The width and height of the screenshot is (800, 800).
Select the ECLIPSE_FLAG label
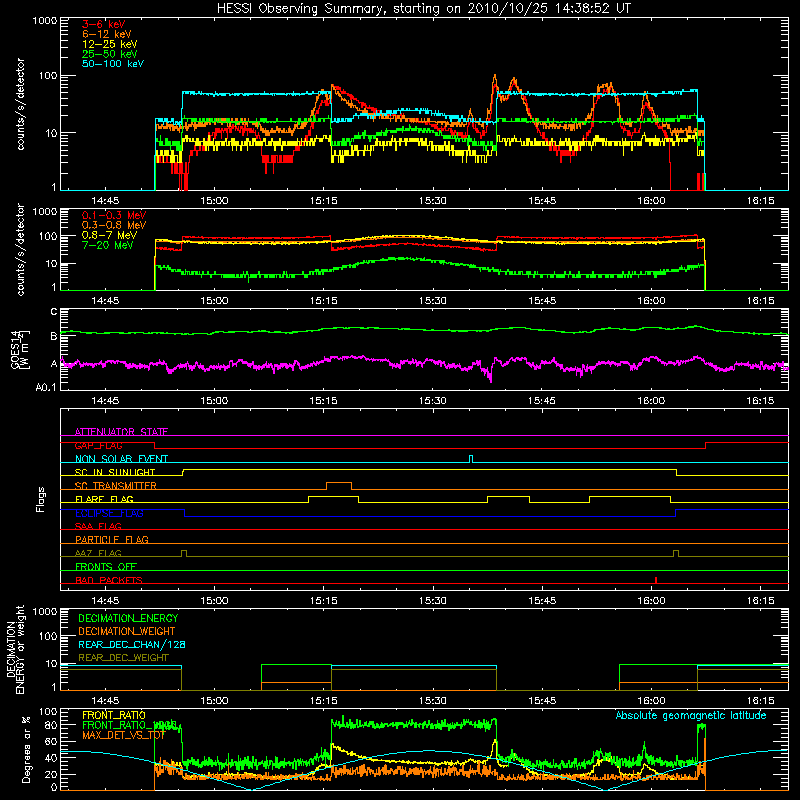[x=109, y=513]
